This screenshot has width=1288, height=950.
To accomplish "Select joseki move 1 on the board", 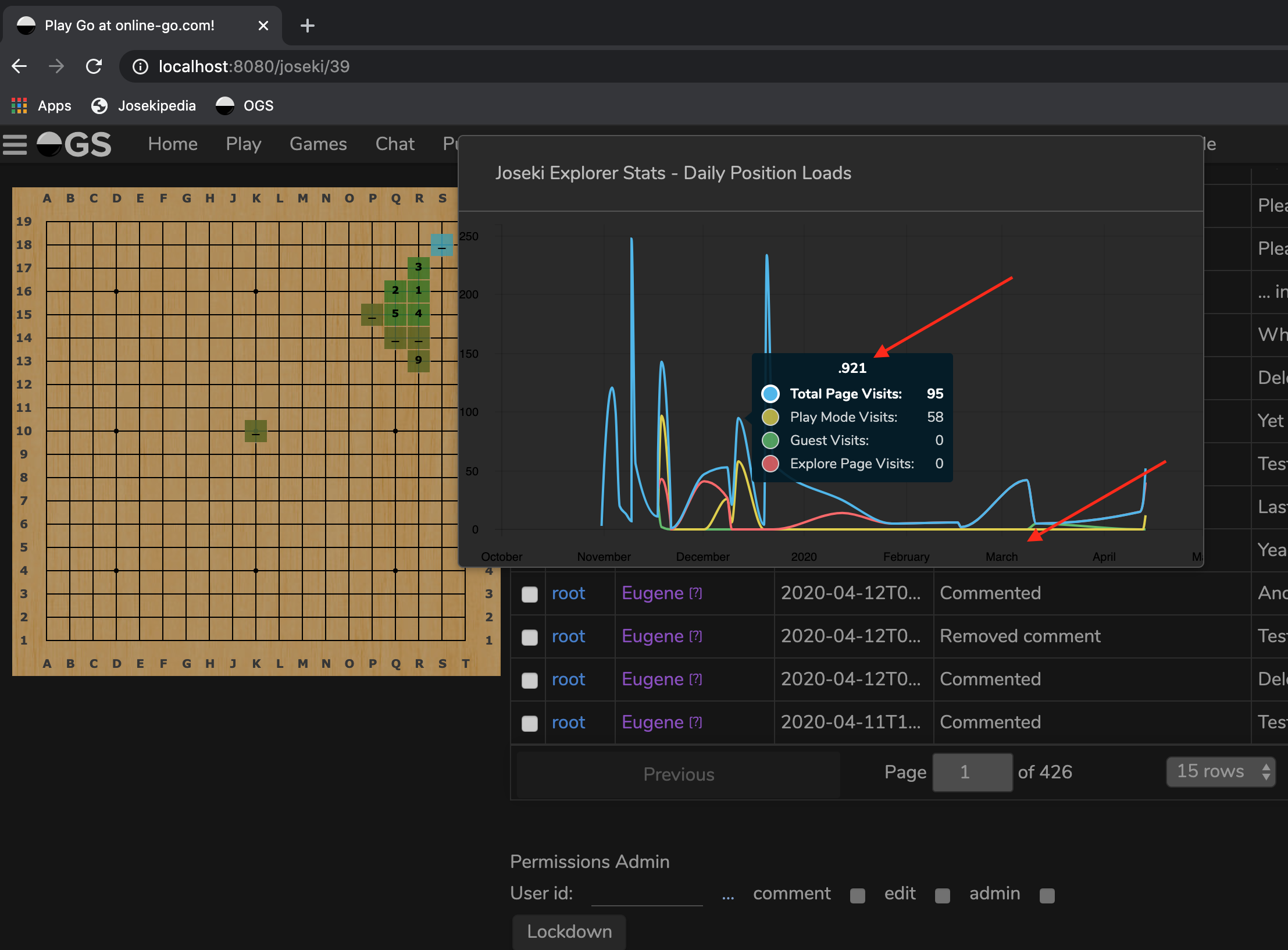I will click(x=419, y=291).
